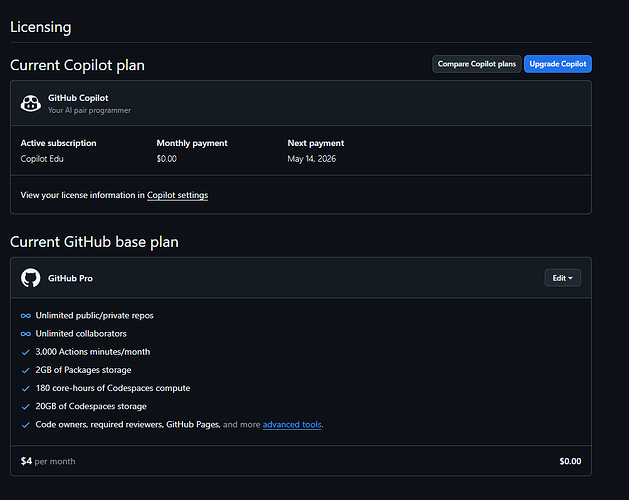
Task: Follow the advanced tools link
Action: [292, 425]
